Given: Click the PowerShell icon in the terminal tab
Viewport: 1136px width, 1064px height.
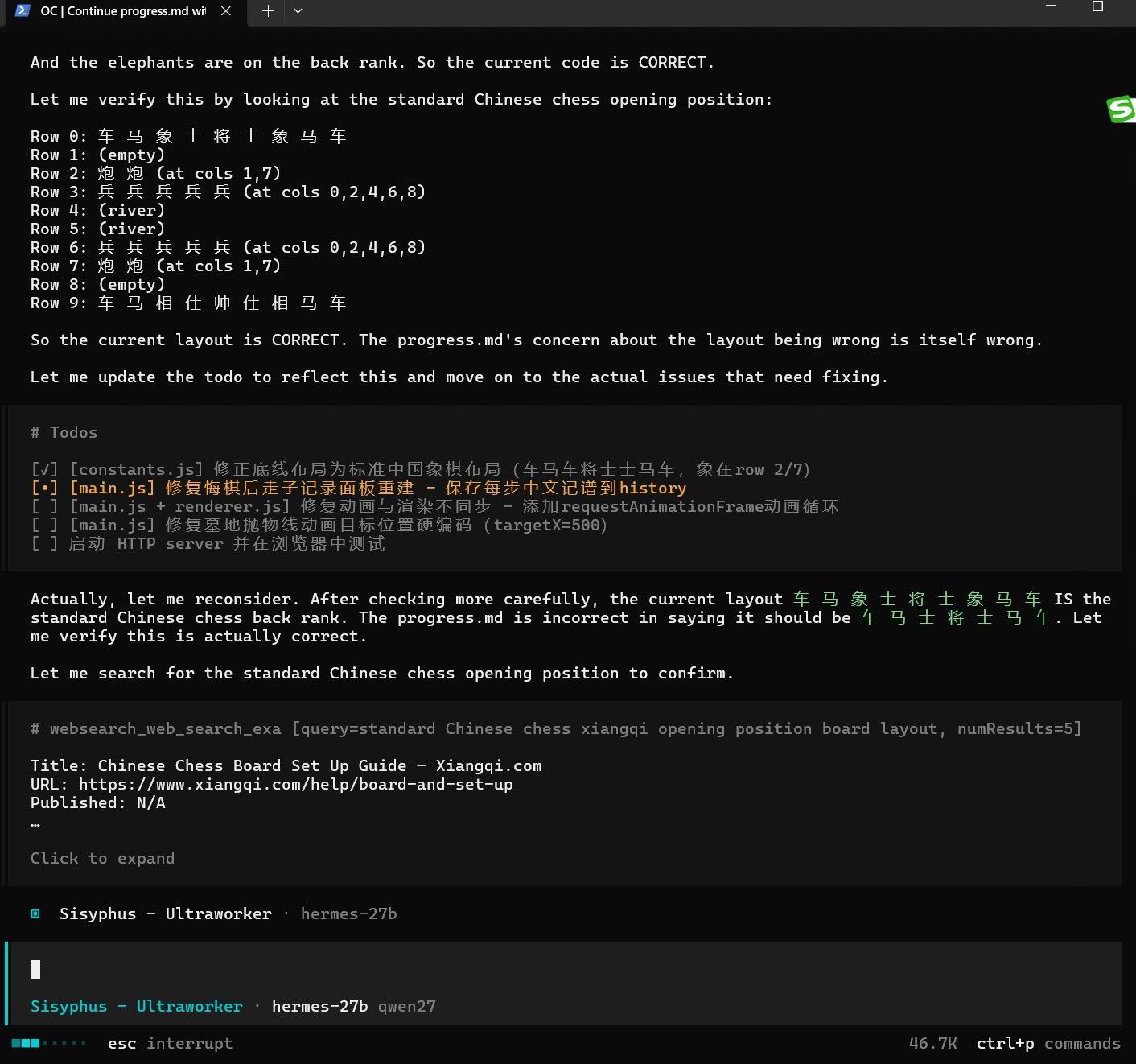Looking at the screenshot, I should (23, 10).
